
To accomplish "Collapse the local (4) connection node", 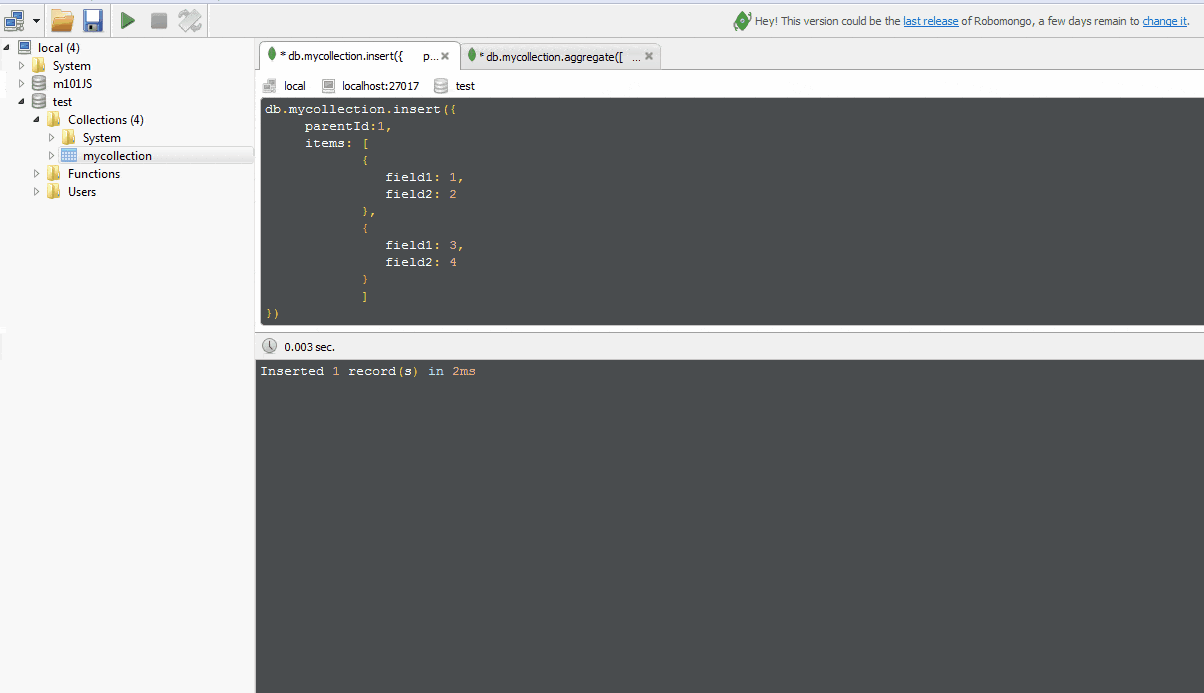I will 8,47.
